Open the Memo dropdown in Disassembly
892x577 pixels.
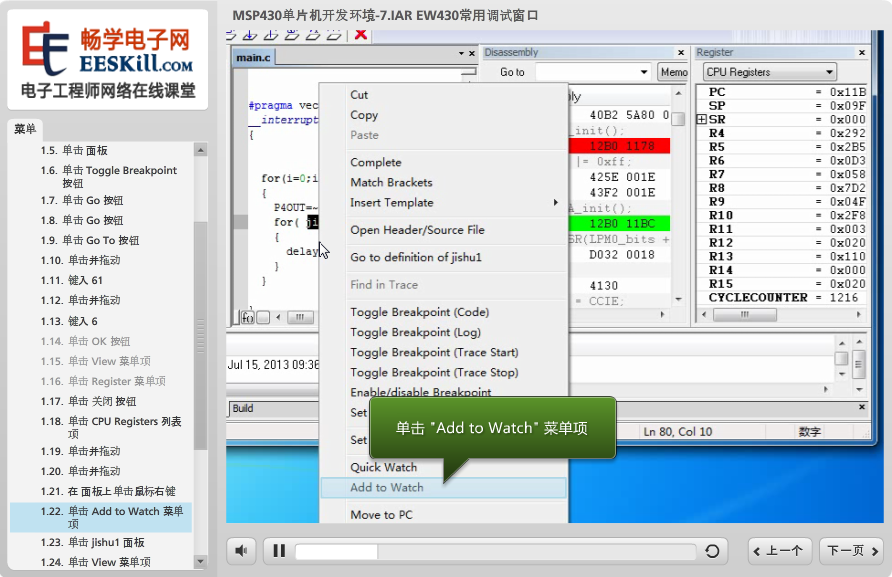pyautogui.click(x=674, y=72)
